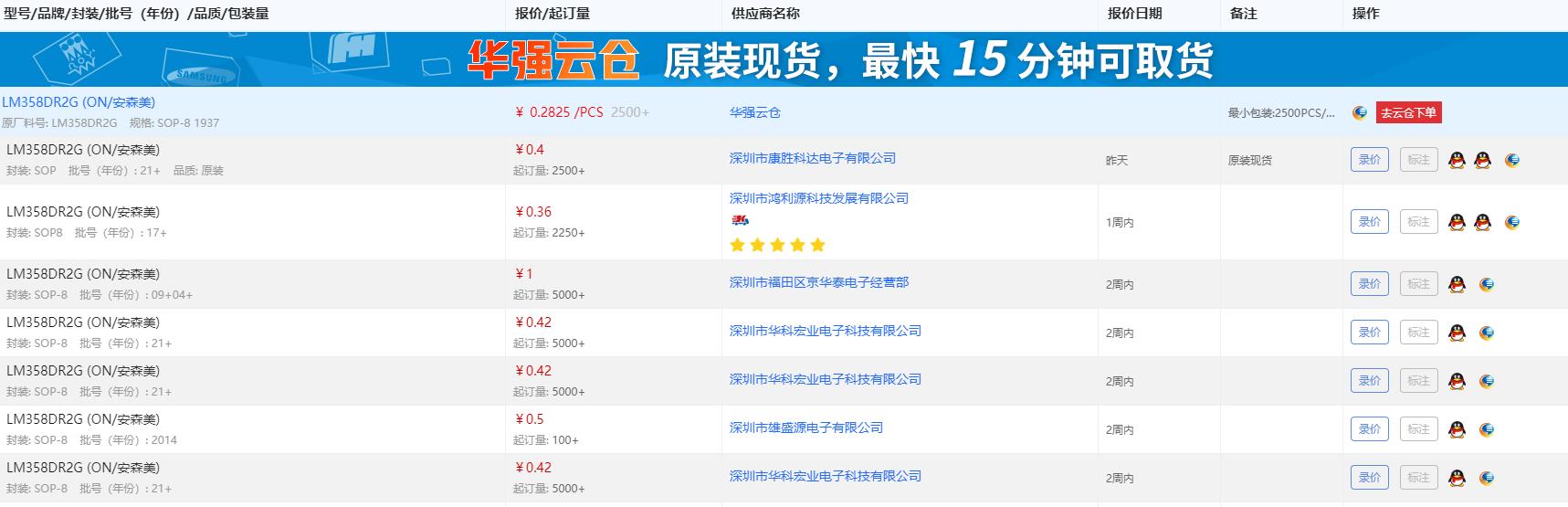Click 标注 button for 雄盛源 row

tap(1418, 429)
